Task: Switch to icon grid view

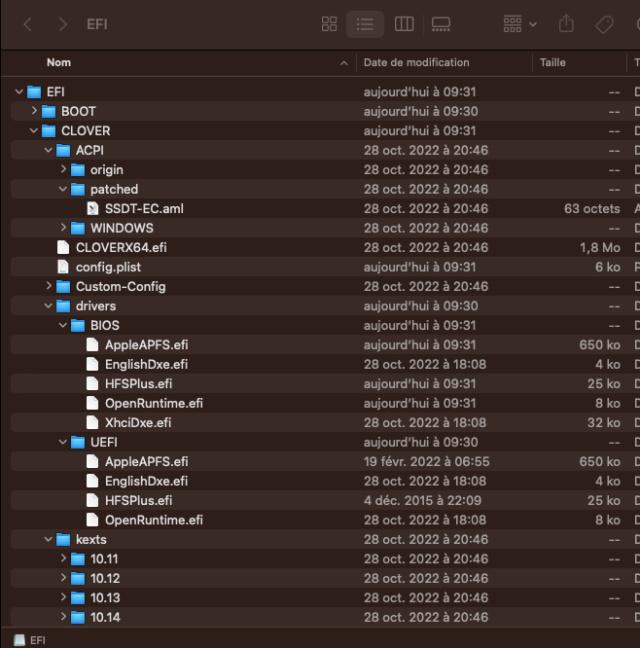Action: (x=329, y=24)
